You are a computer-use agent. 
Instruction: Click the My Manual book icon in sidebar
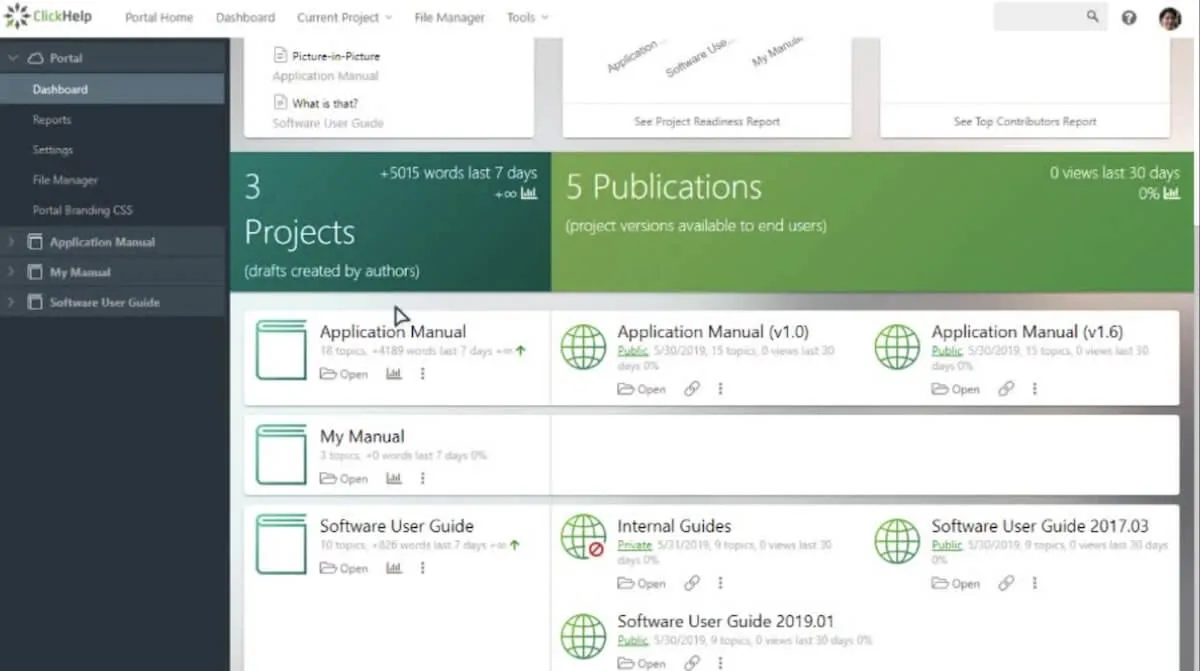click(35, 272)
